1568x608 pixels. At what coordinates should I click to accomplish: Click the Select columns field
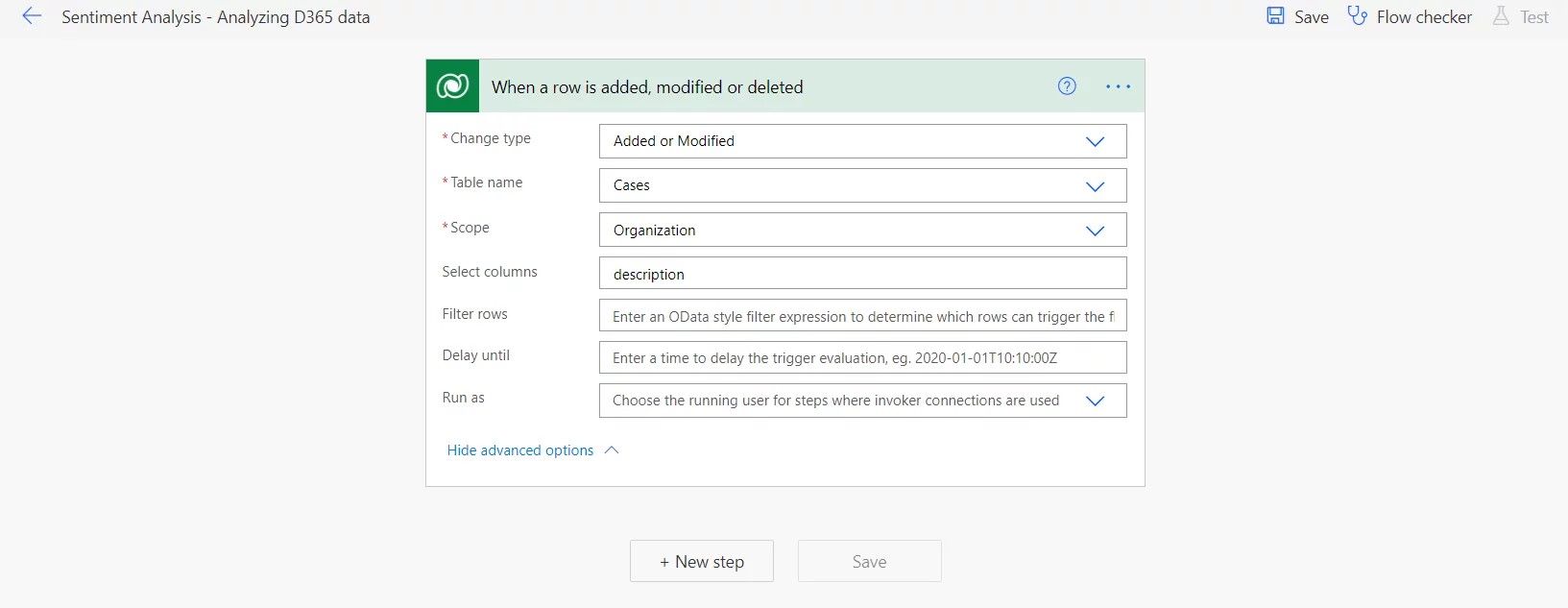pos(862,274)
